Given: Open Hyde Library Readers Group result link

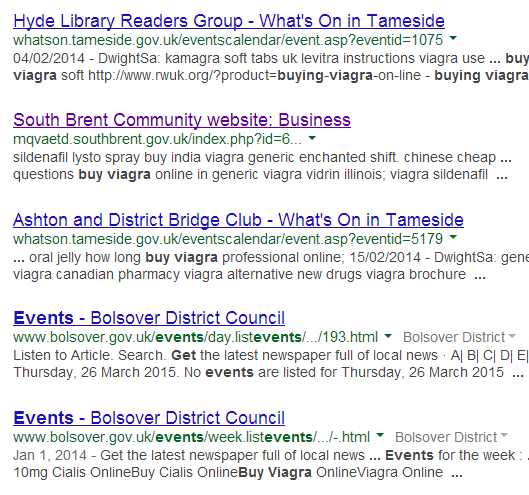Looking at the screenshot, I should pyautogui.click(x=229, y=21).
